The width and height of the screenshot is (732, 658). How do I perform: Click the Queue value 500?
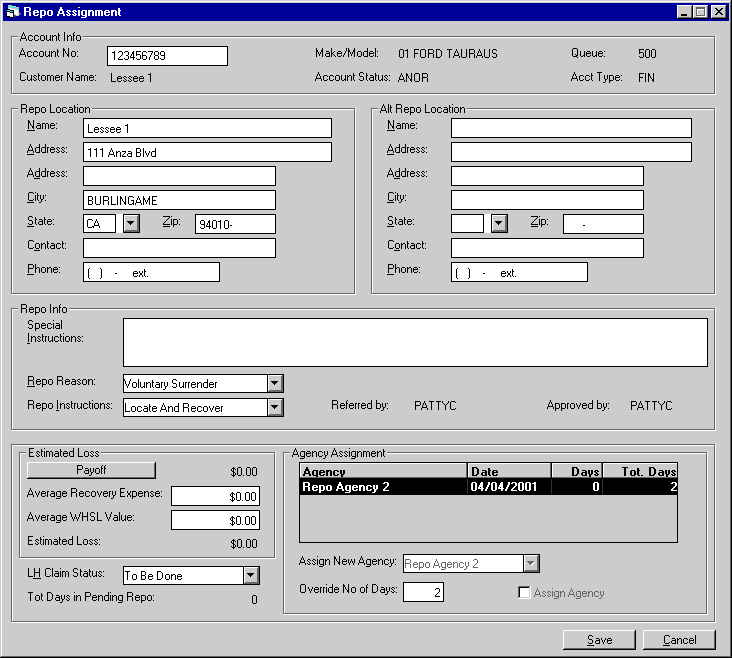(x=647, y=54)
